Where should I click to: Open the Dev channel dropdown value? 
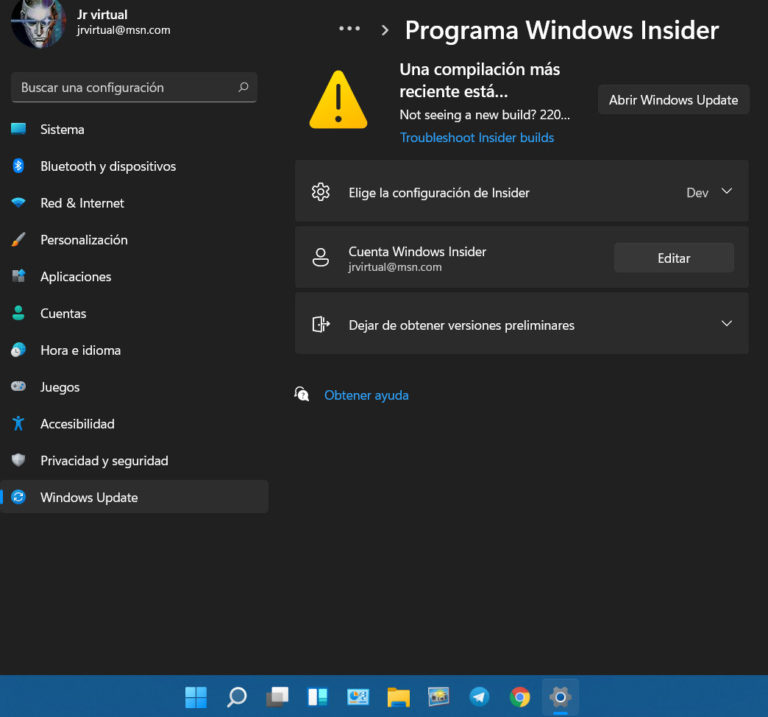[x=697, y=192]
